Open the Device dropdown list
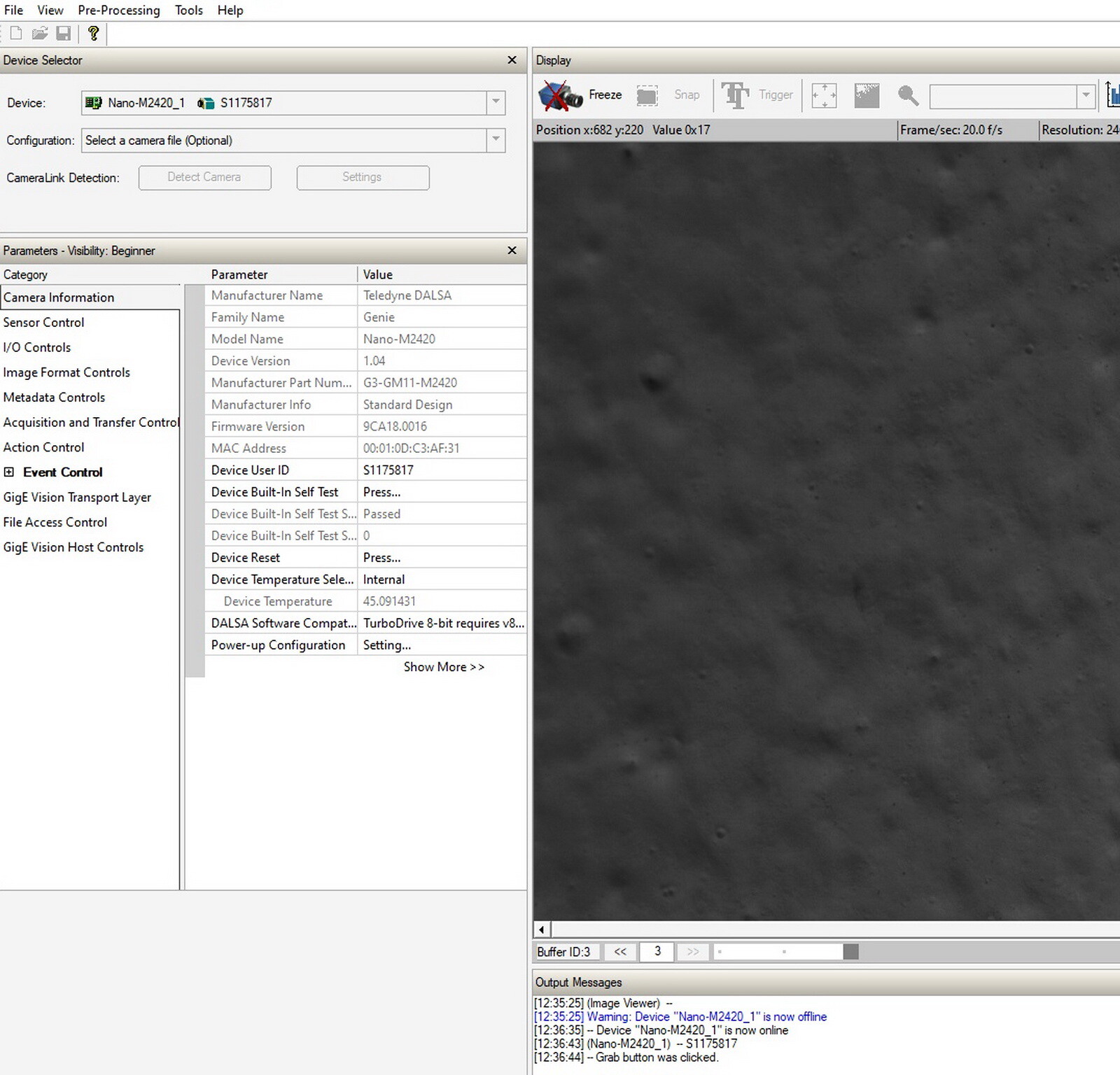 pyautogui.click(x=496, y=103)
